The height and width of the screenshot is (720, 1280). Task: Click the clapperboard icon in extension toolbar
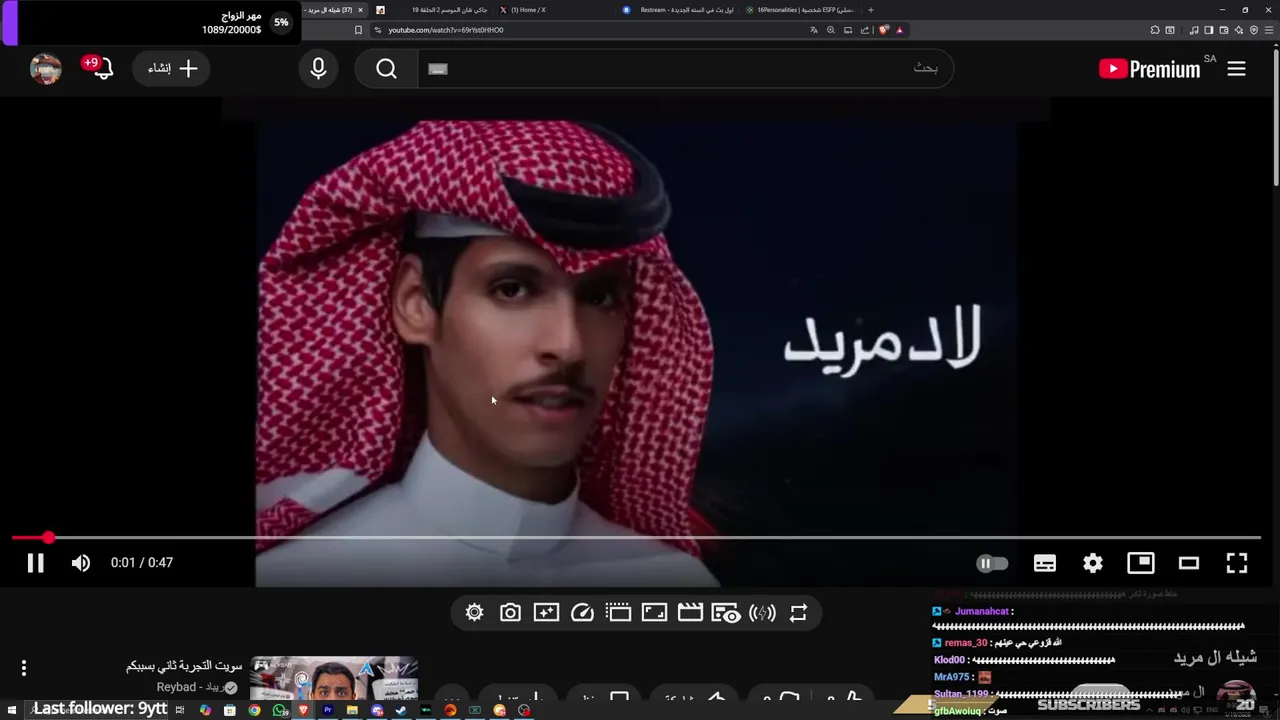coord(690,613)
